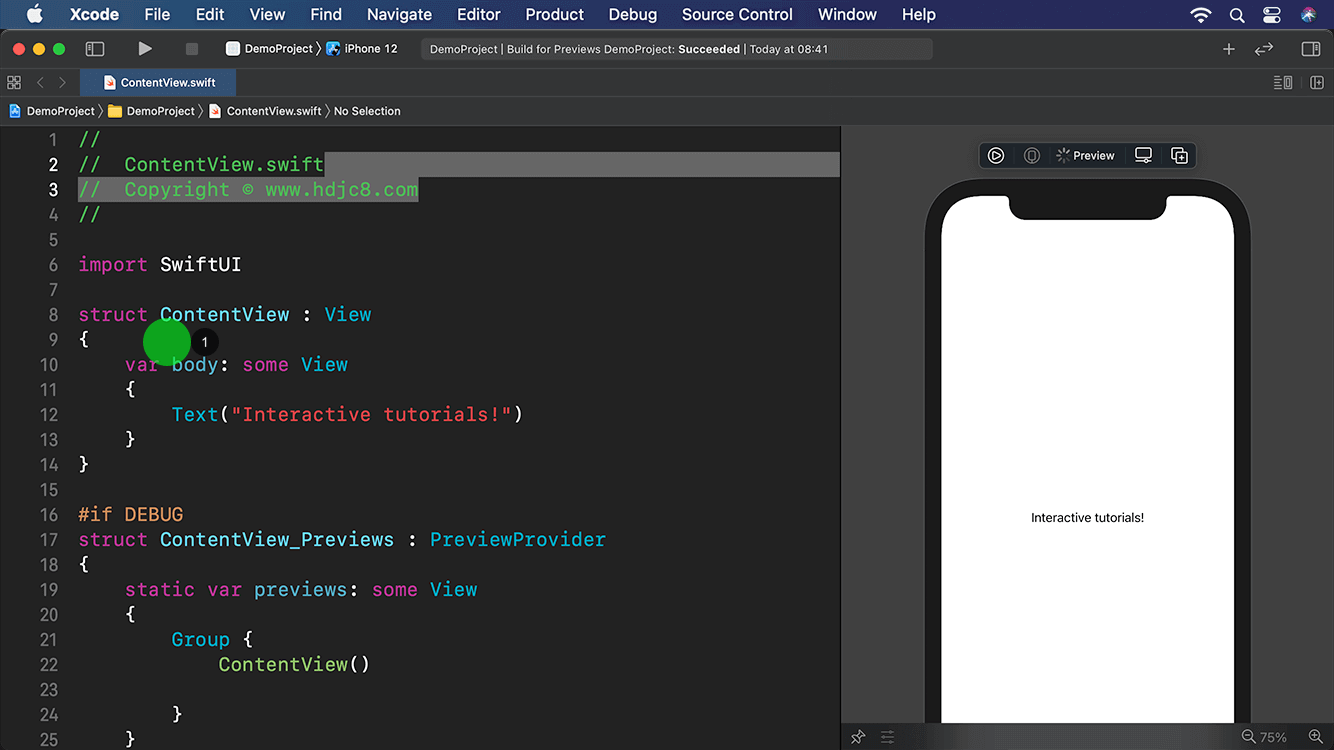Click 'ContentView()' inside Group
This screenshot has width=1334, height=750.
294,665
